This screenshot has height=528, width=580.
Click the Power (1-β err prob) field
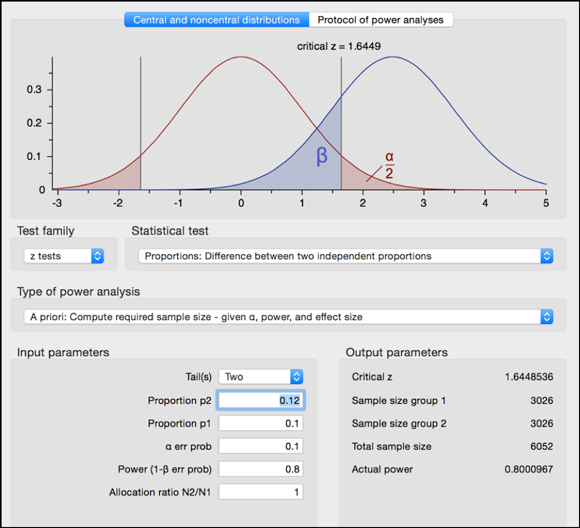coord(261,469)
